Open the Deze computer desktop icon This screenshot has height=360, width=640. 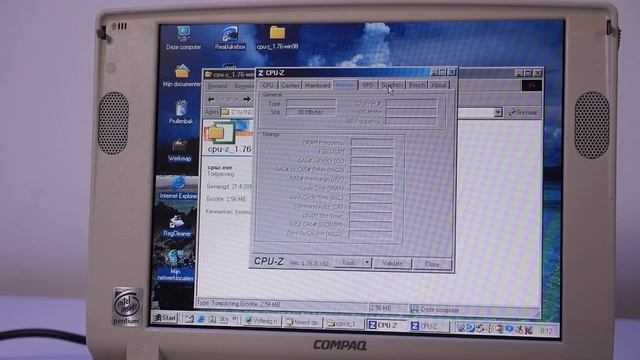point(184,38)
